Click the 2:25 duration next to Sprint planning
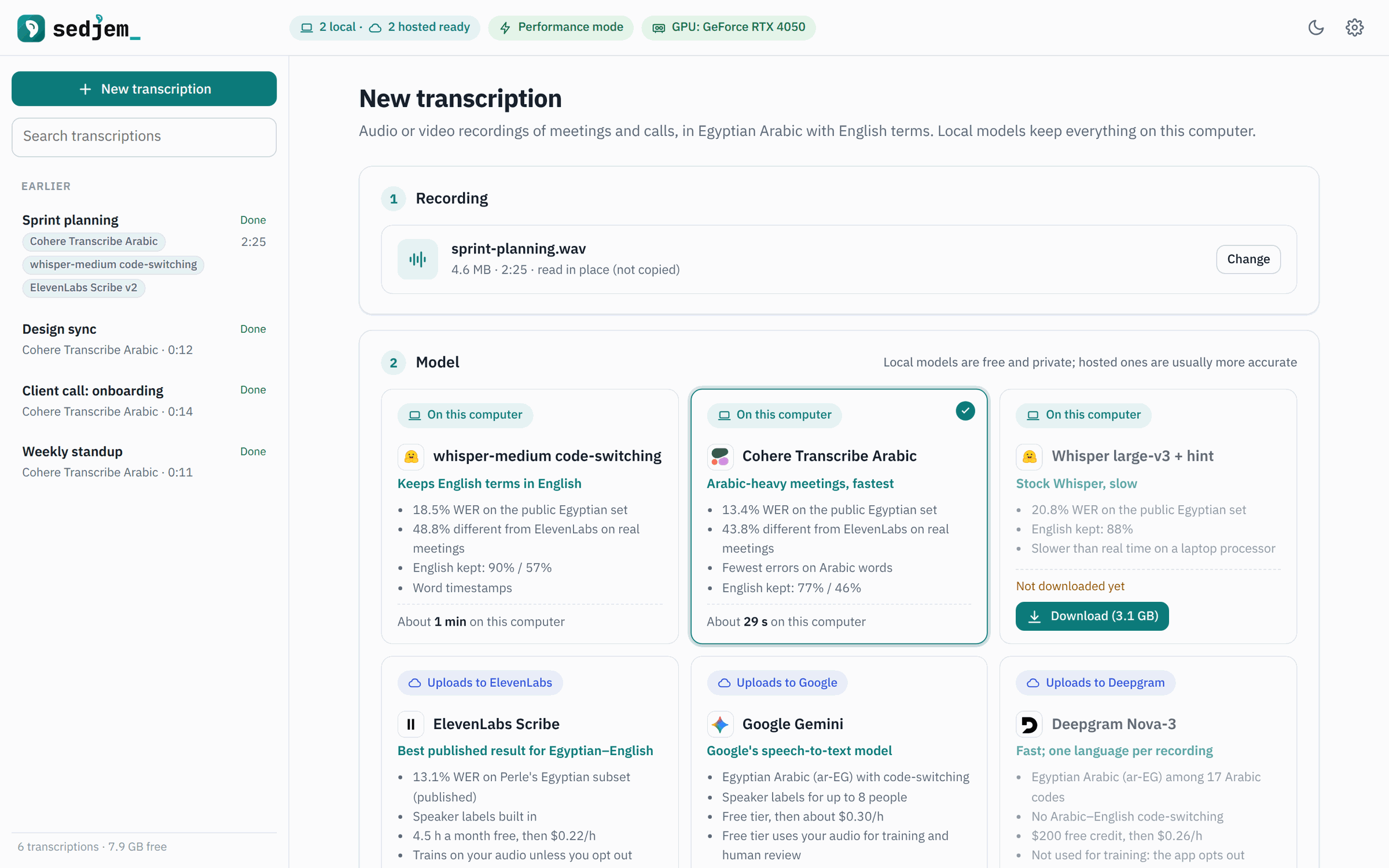 coord(253,242)
